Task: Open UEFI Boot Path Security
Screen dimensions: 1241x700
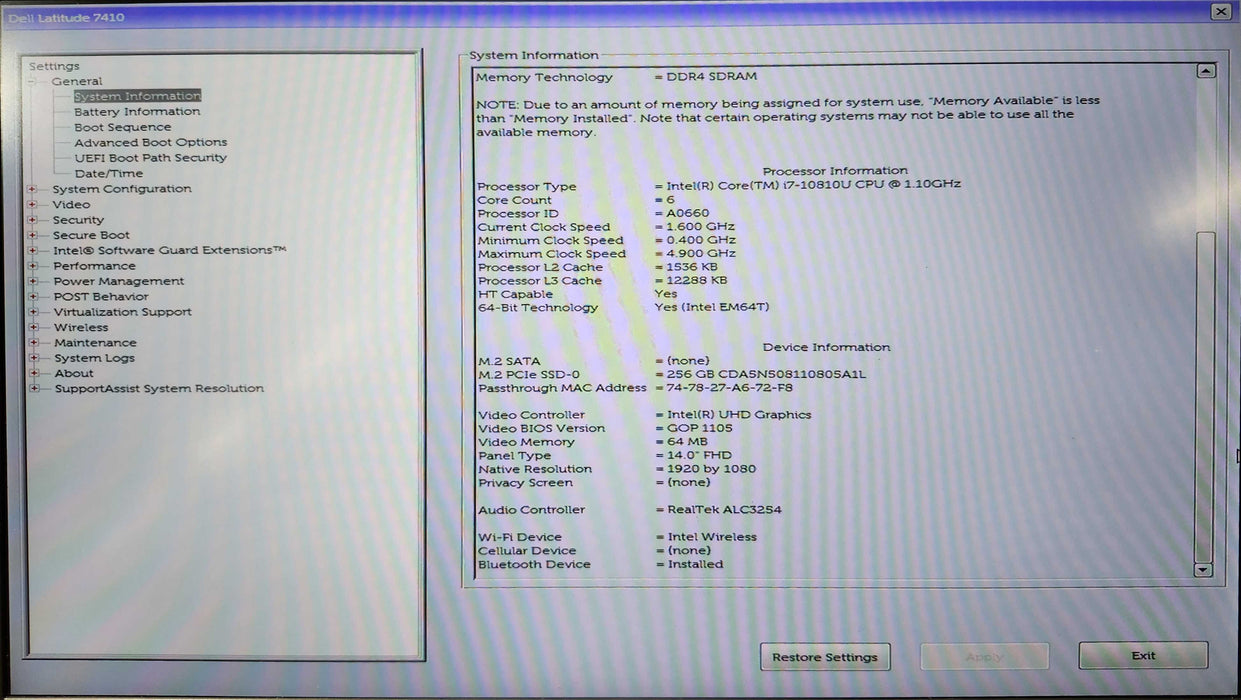Action: 150,158
